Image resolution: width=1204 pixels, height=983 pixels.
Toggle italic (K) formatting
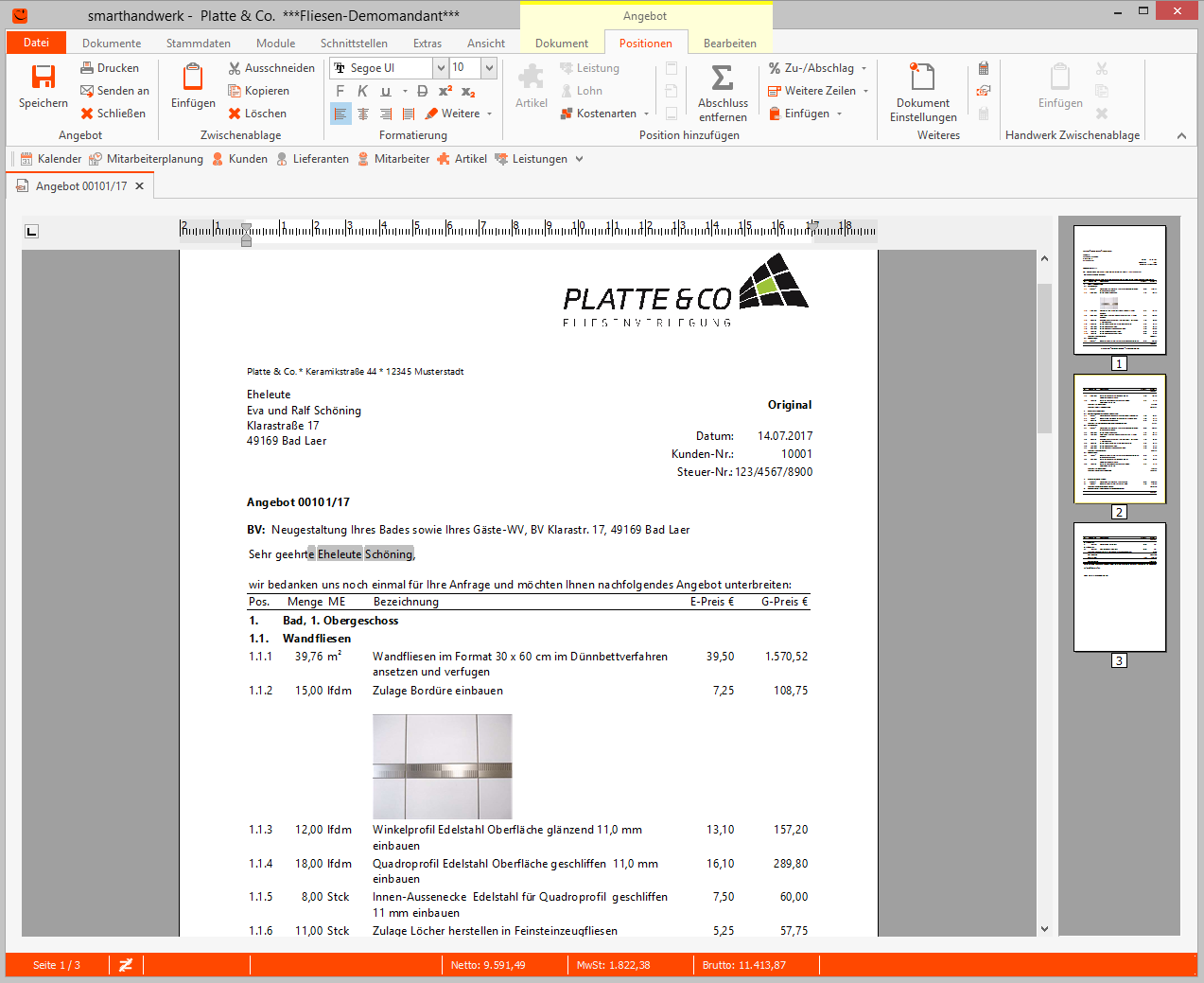[362, 91]
